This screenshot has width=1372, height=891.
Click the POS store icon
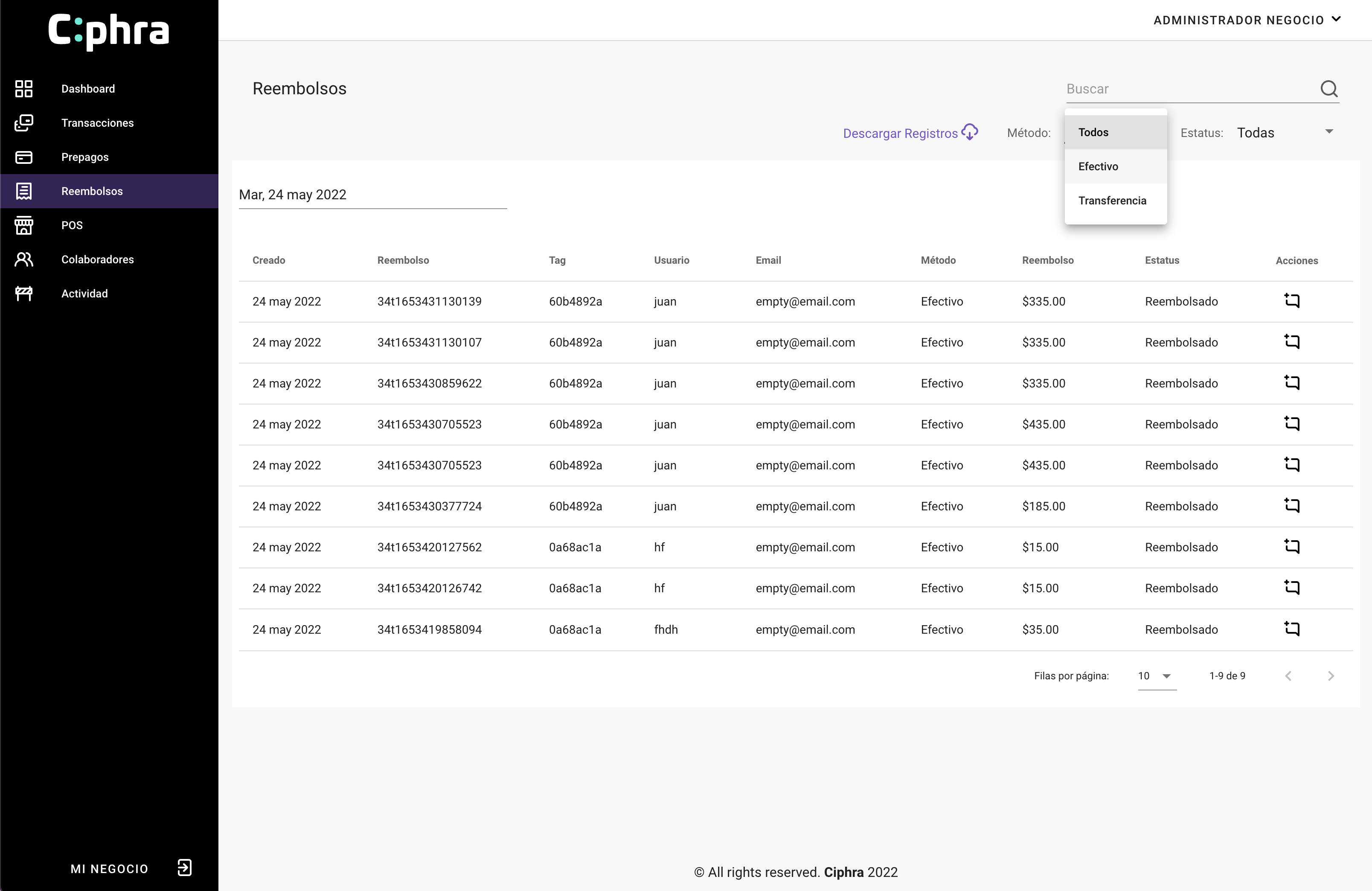click(23, 225)
